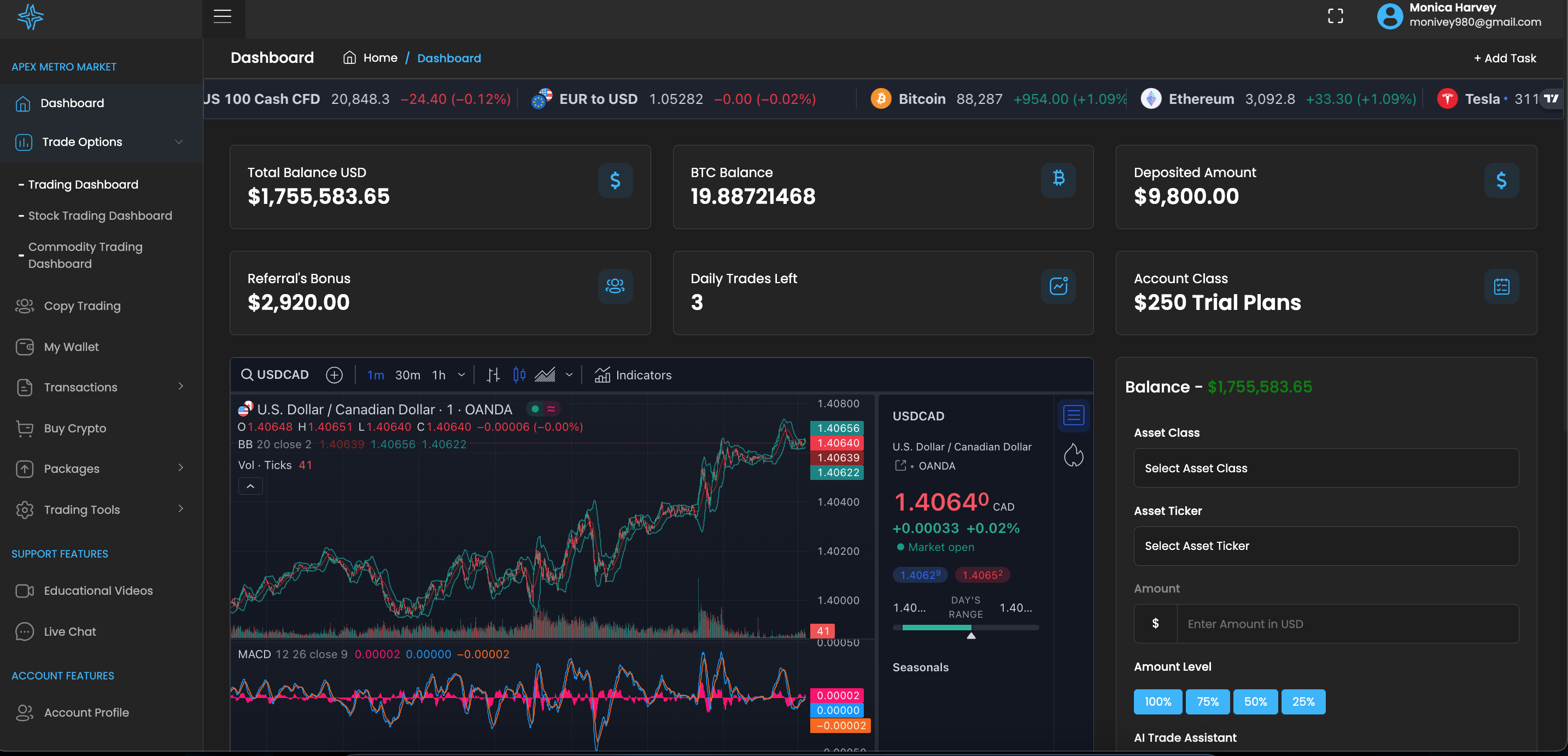Viewport: 1568px width, 756px height.
Task: Open Trading Dashboard submenu item
Action: [83, 184]
